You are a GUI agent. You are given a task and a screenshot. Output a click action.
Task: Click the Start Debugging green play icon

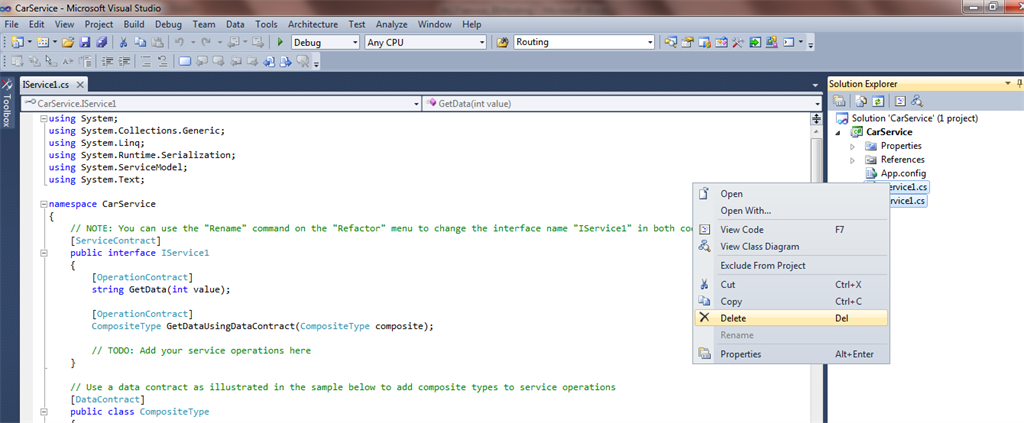coord(280,42)
